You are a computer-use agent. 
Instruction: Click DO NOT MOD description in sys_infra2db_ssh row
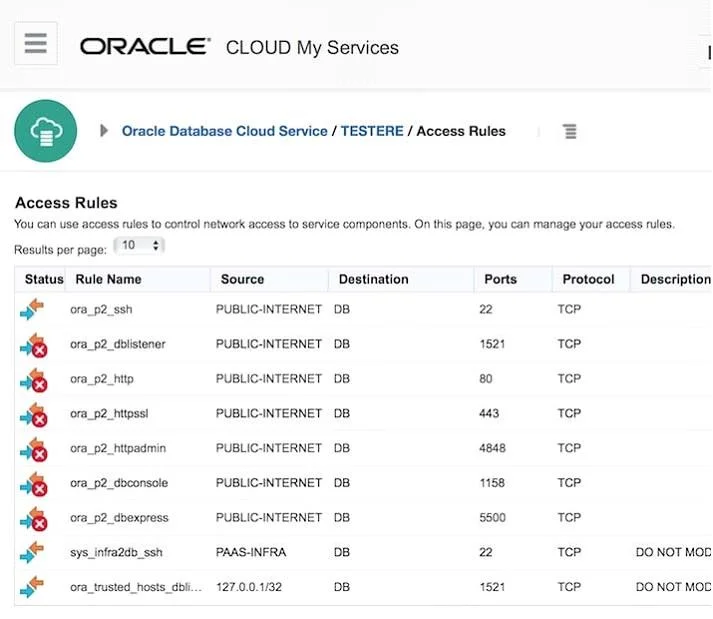coord(673,552)
